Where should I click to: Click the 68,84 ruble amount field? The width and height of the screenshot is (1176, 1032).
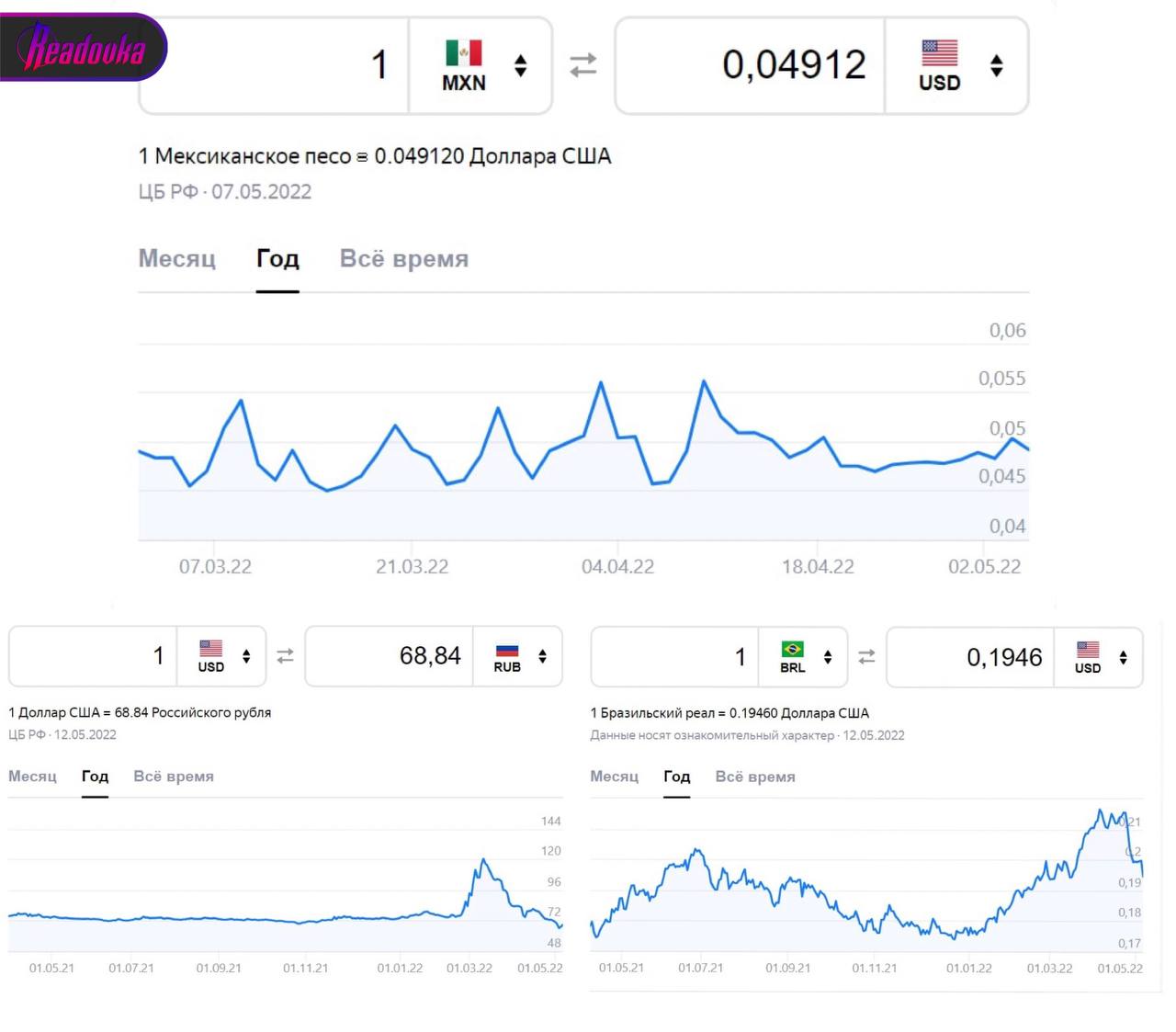(x=390, y=656)
